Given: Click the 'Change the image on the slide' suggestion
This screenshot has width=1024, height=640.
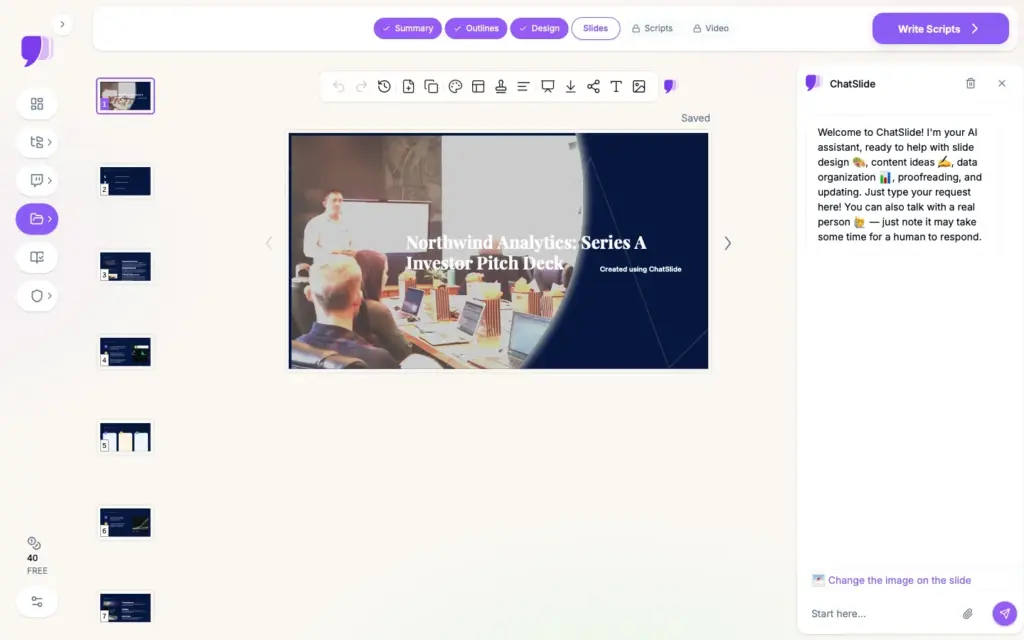Looking at the screenshot, I should tap(891, 580).
